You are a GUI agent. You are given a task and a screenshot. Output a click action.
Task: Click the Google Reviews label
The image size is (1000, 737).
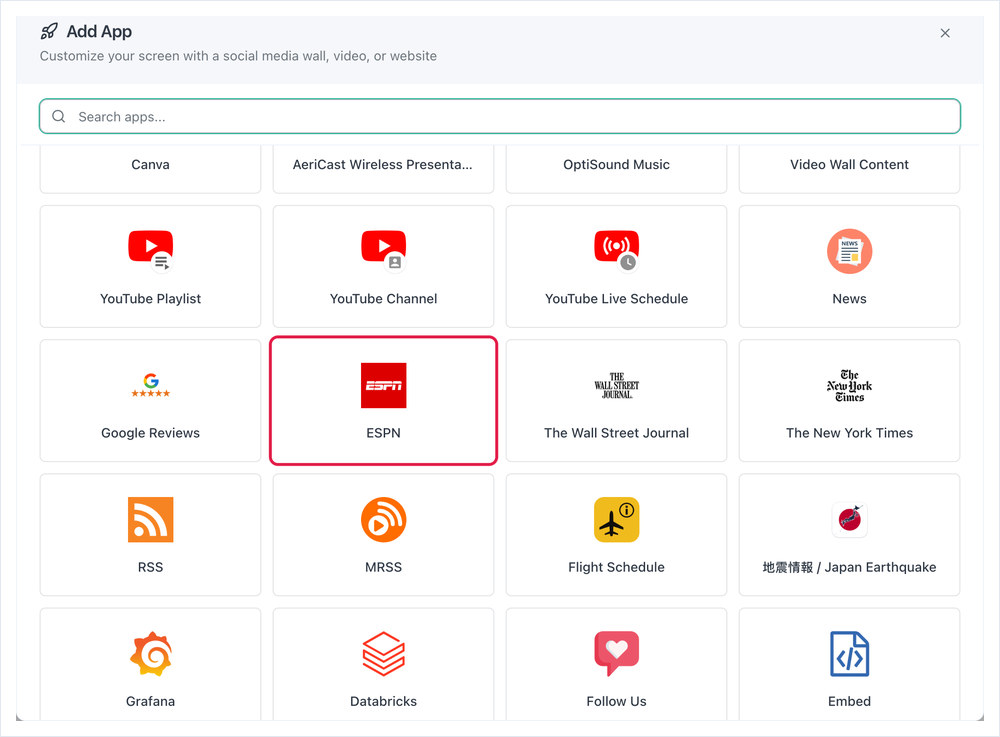(151, 433)
